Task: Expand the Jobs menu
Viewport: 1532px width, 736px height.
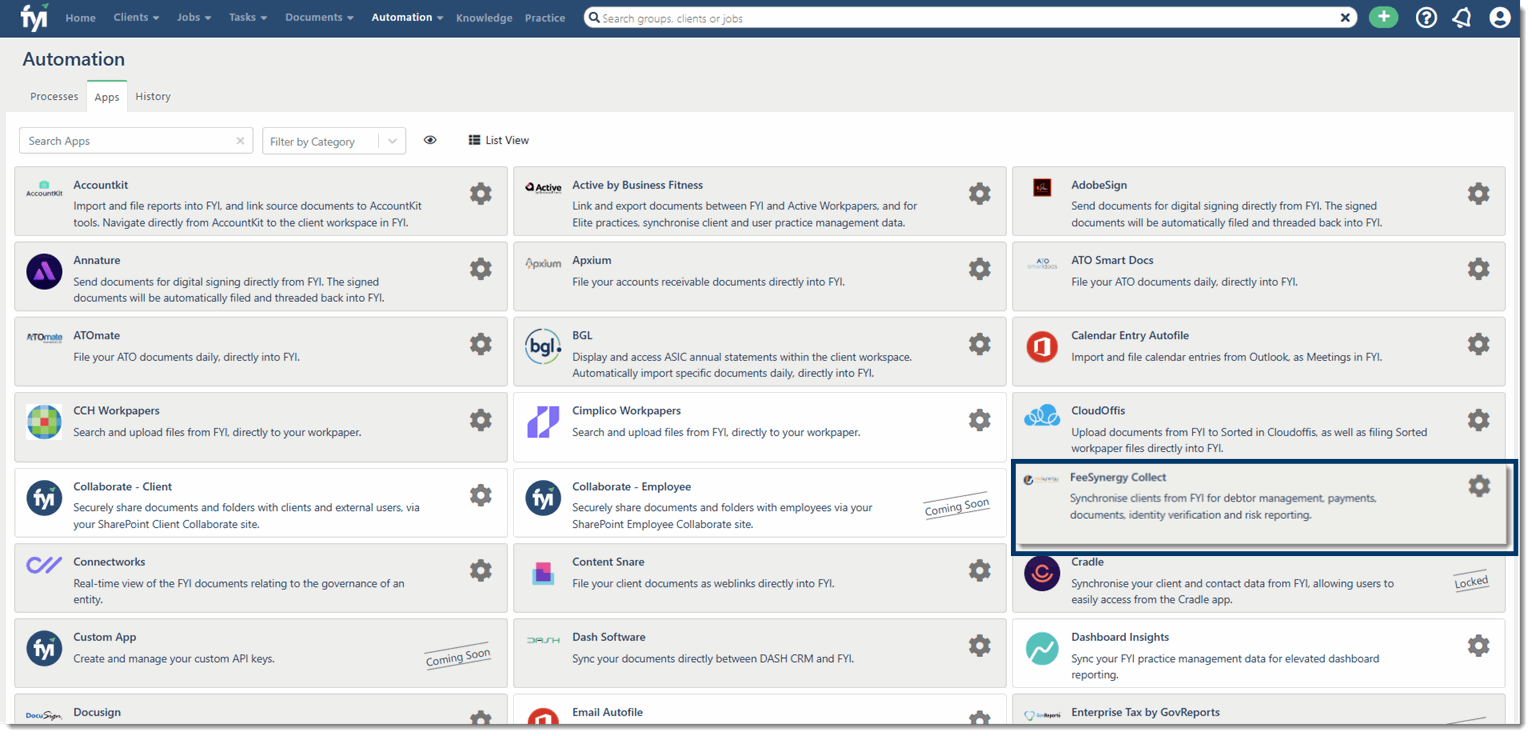Action: click(x=194, y=17)
